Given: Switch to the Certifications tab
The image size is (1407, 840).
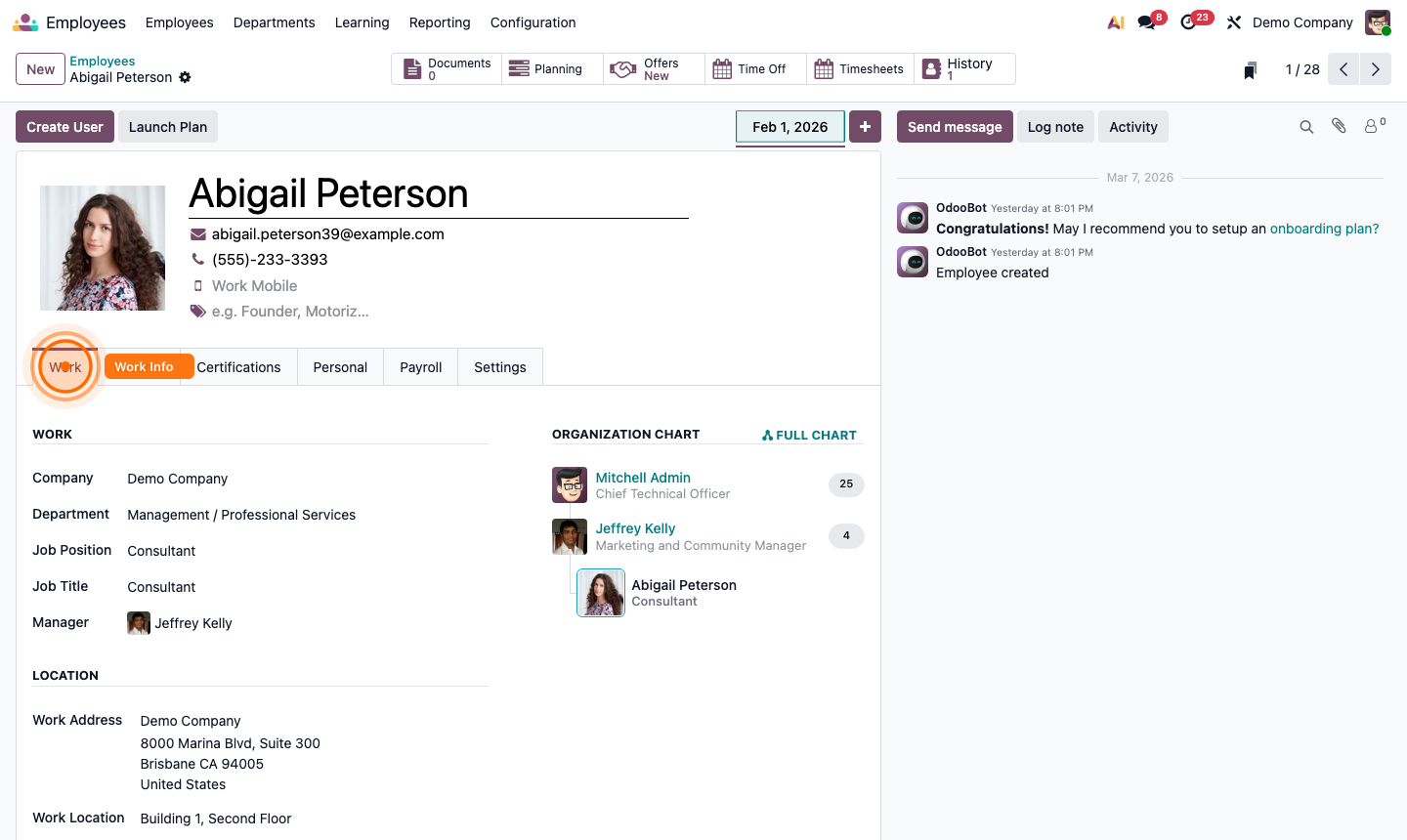Looking at the screenshot, I should 238,366.
